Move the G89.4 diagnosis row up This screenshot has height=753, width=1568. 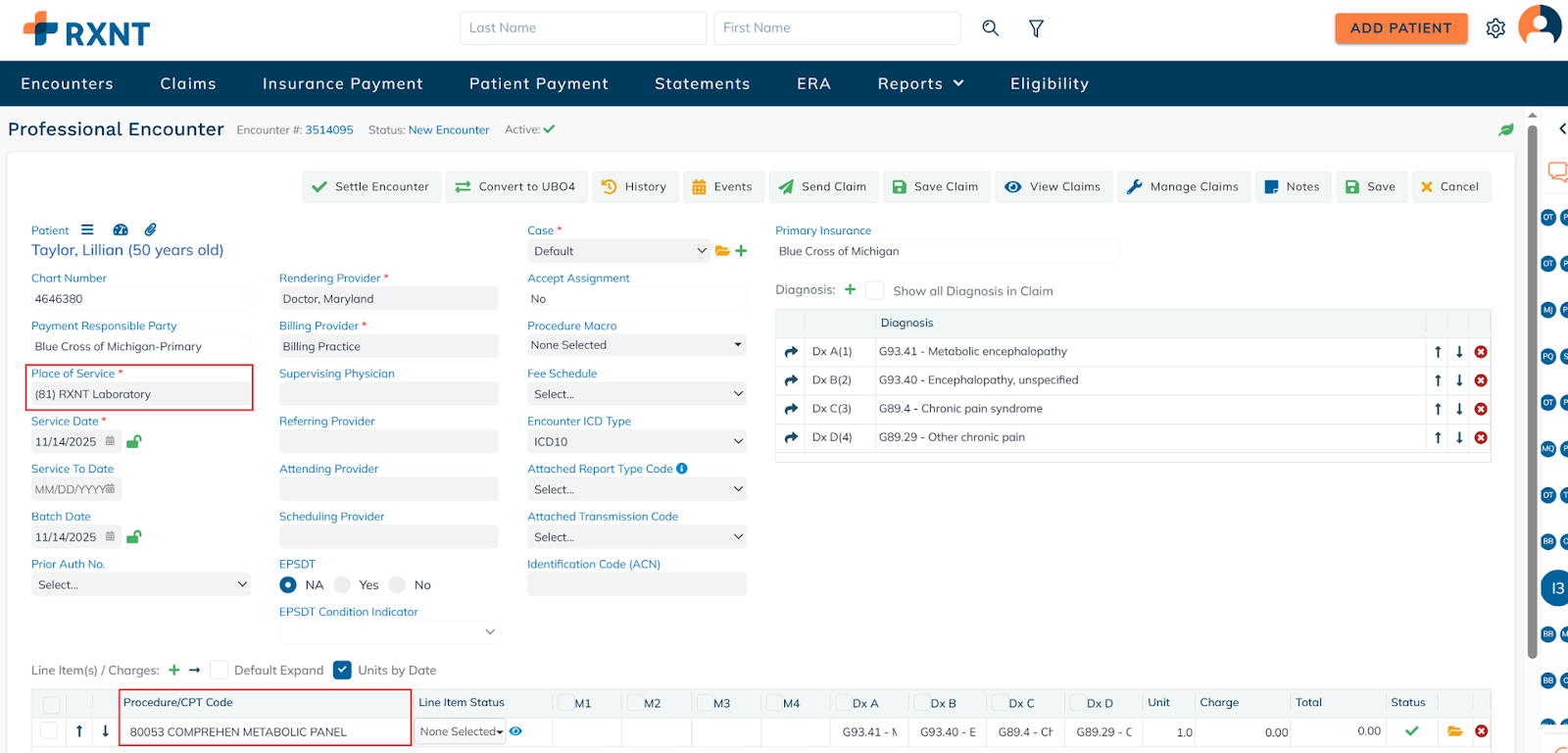tap(1438, 409)
